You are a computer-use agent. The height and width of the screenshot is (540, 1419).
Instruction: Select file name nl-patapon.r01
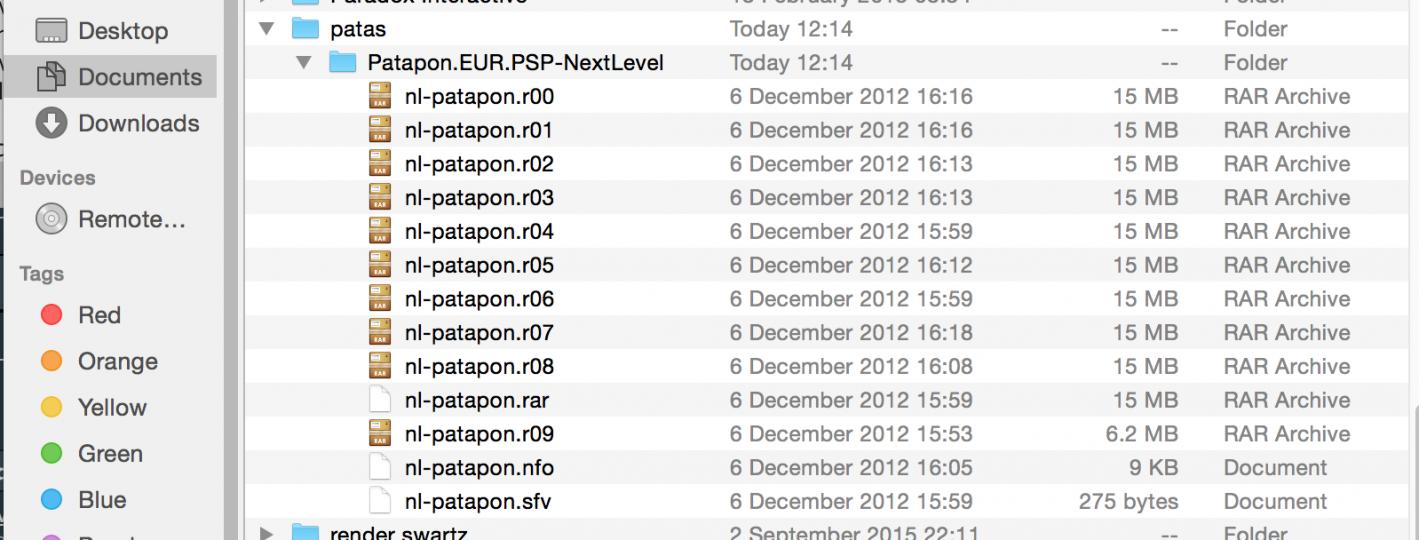tap(478, 130)
